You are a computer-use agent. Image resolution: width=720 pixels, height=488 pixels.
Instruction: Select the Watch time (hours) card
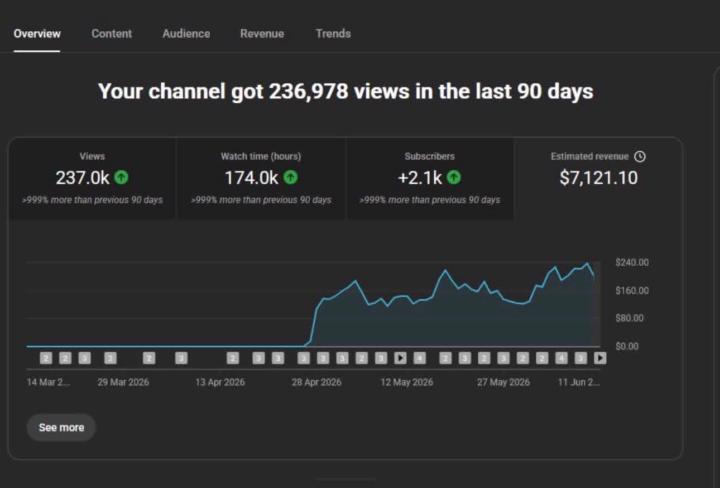click(x=261, y=179)
